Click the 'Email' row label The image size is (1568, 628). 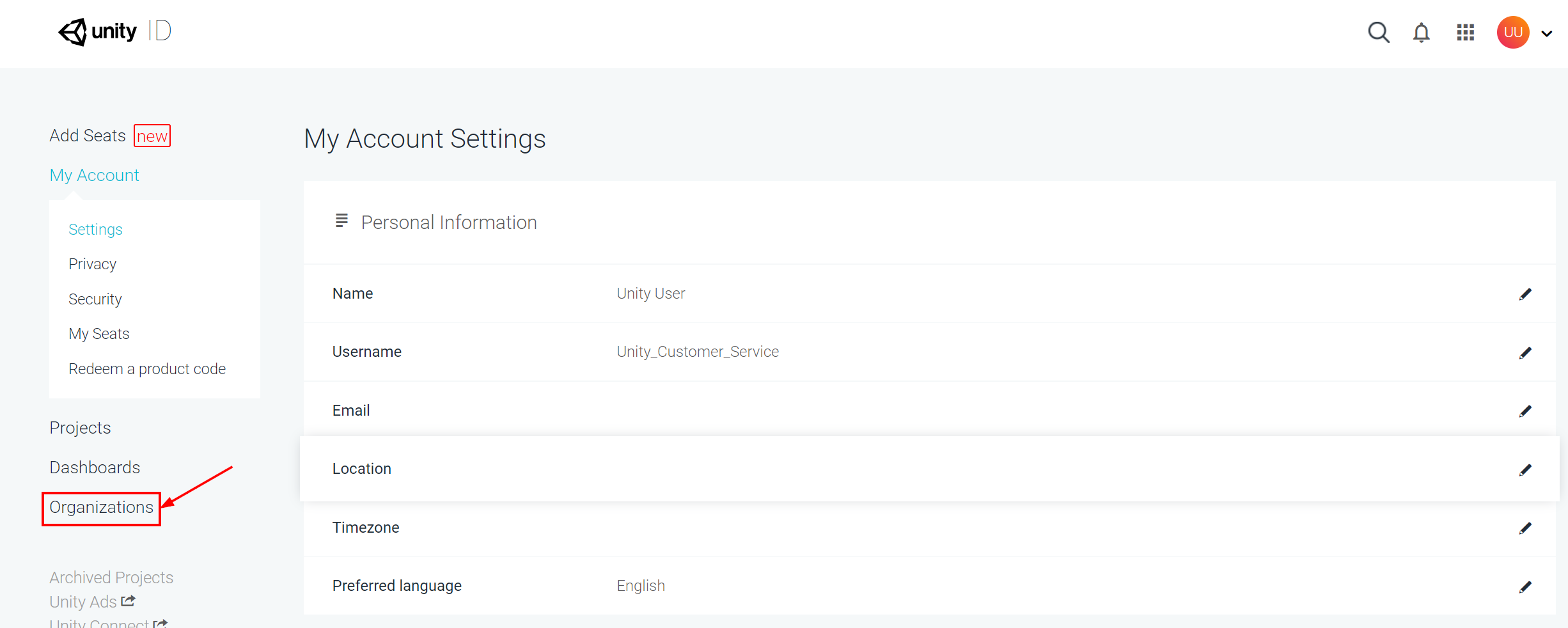(351, 411)
